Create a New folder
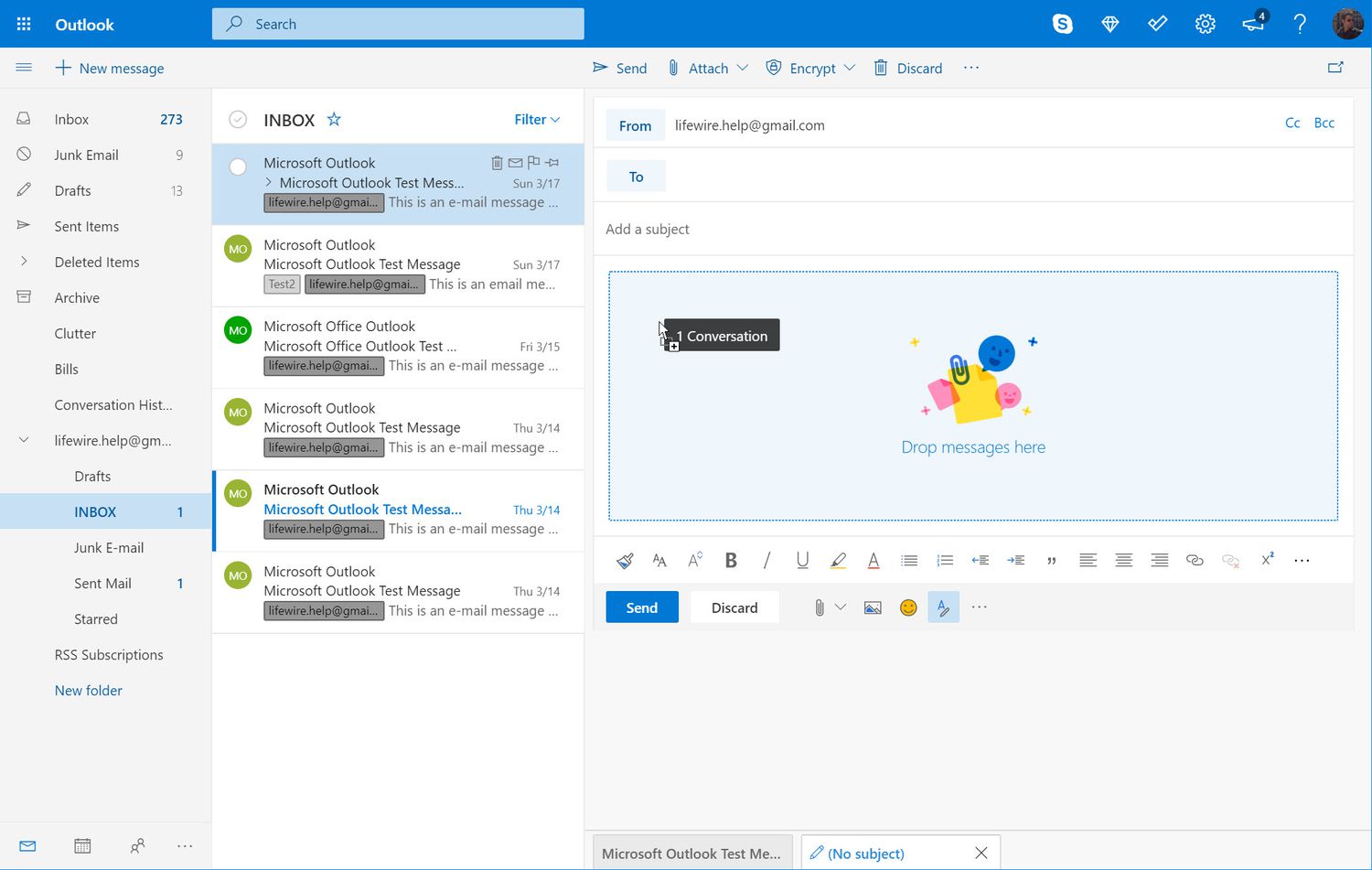Viewport: 1372px width, 870px height. point(89,690)
